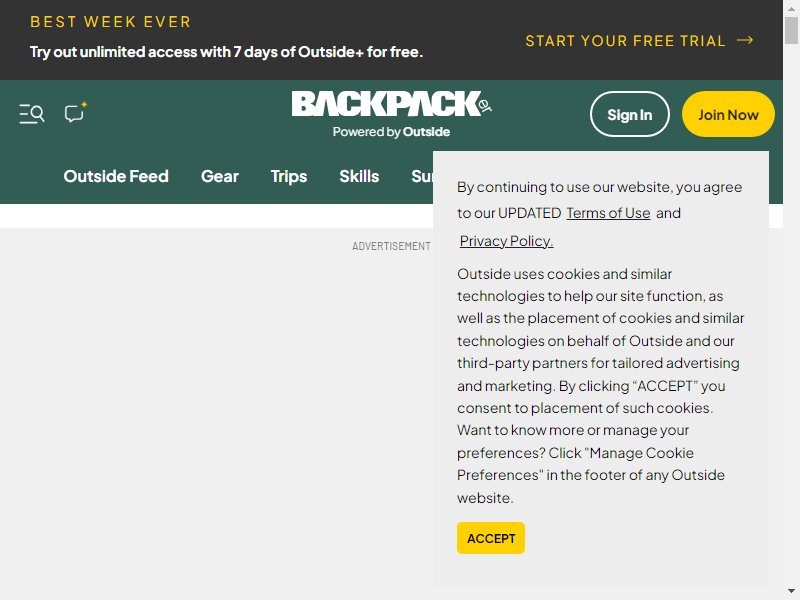The width and height of the screenshot is (800, 600).
Task: Click the partially hidden Survival nav item
Action: click(x=422, y=176)
